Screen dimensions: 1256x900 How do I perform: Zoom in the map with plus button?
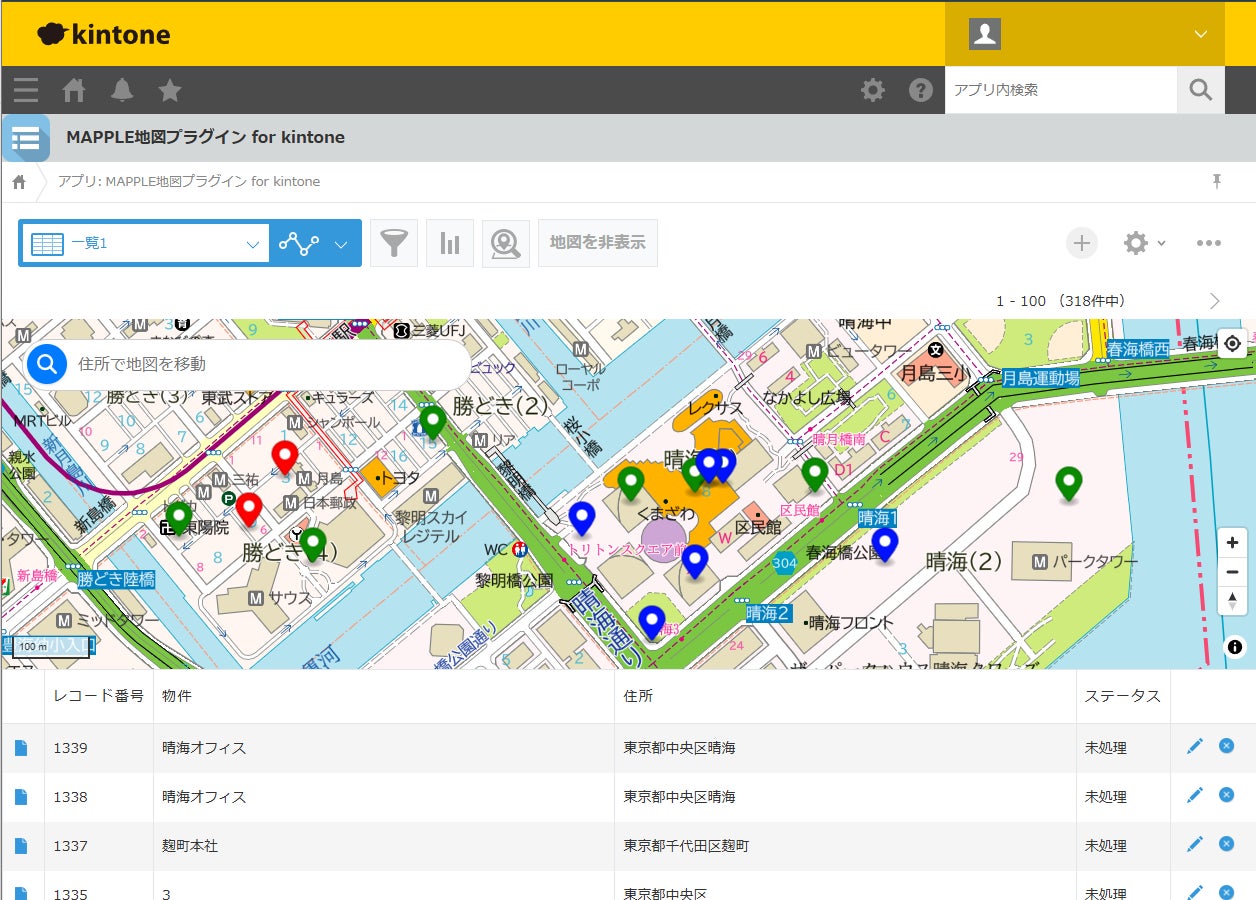[1232, 543]
